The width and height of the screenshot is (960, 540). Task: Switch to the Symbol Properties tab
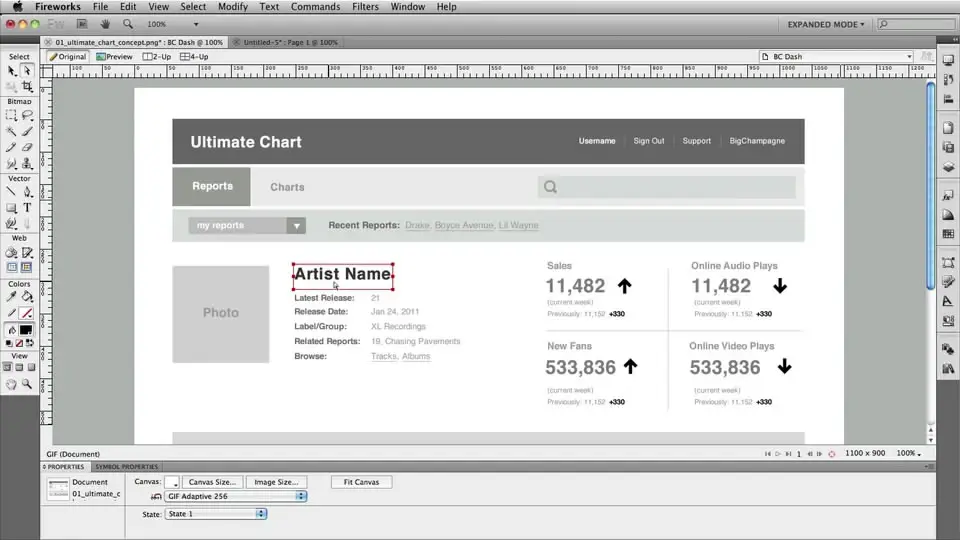(x=127, y=467)
